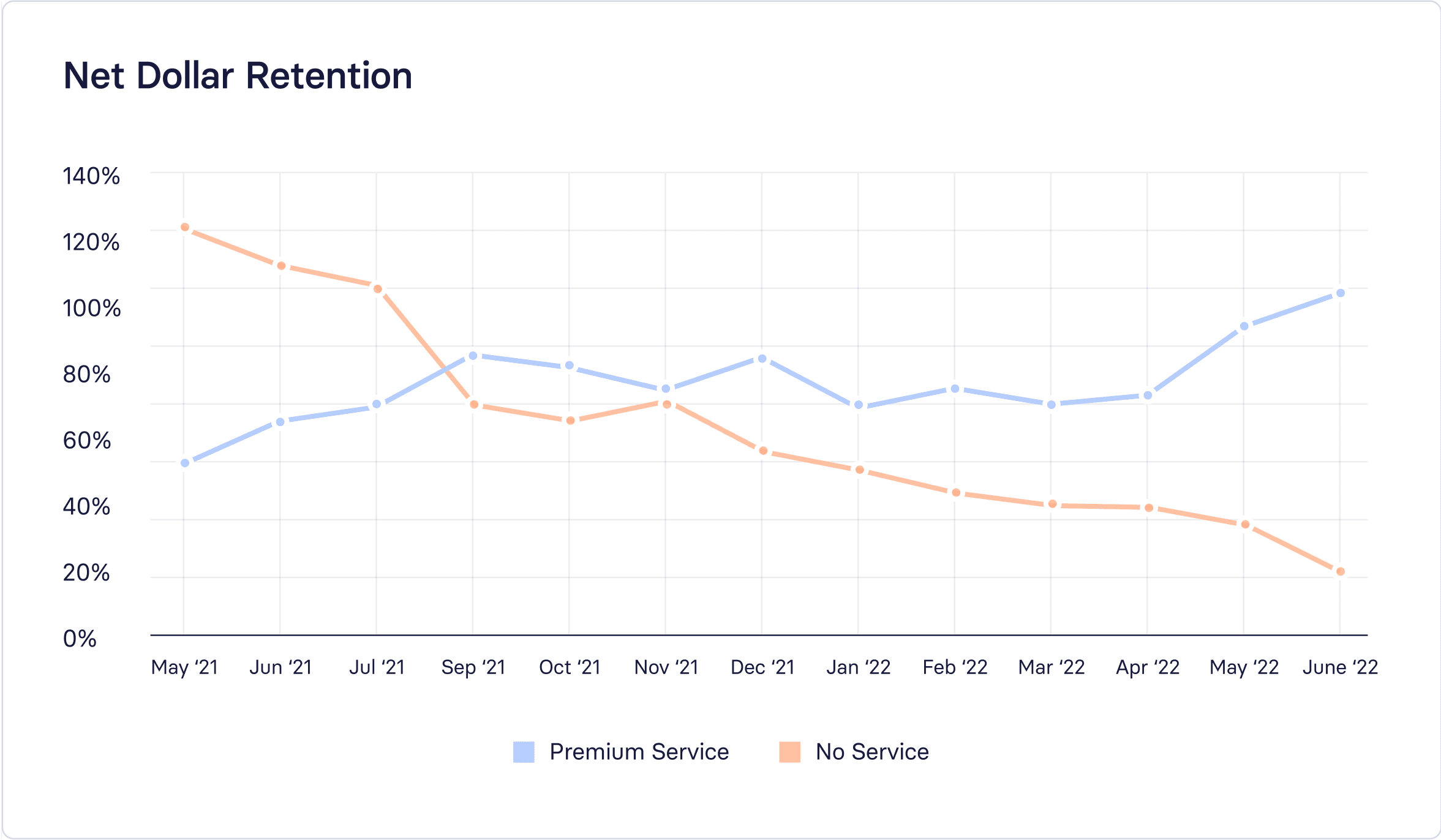This screenshot has width=1441, height=840.
Task: Toggle the No Service legend label
Action: pos(872,752)
